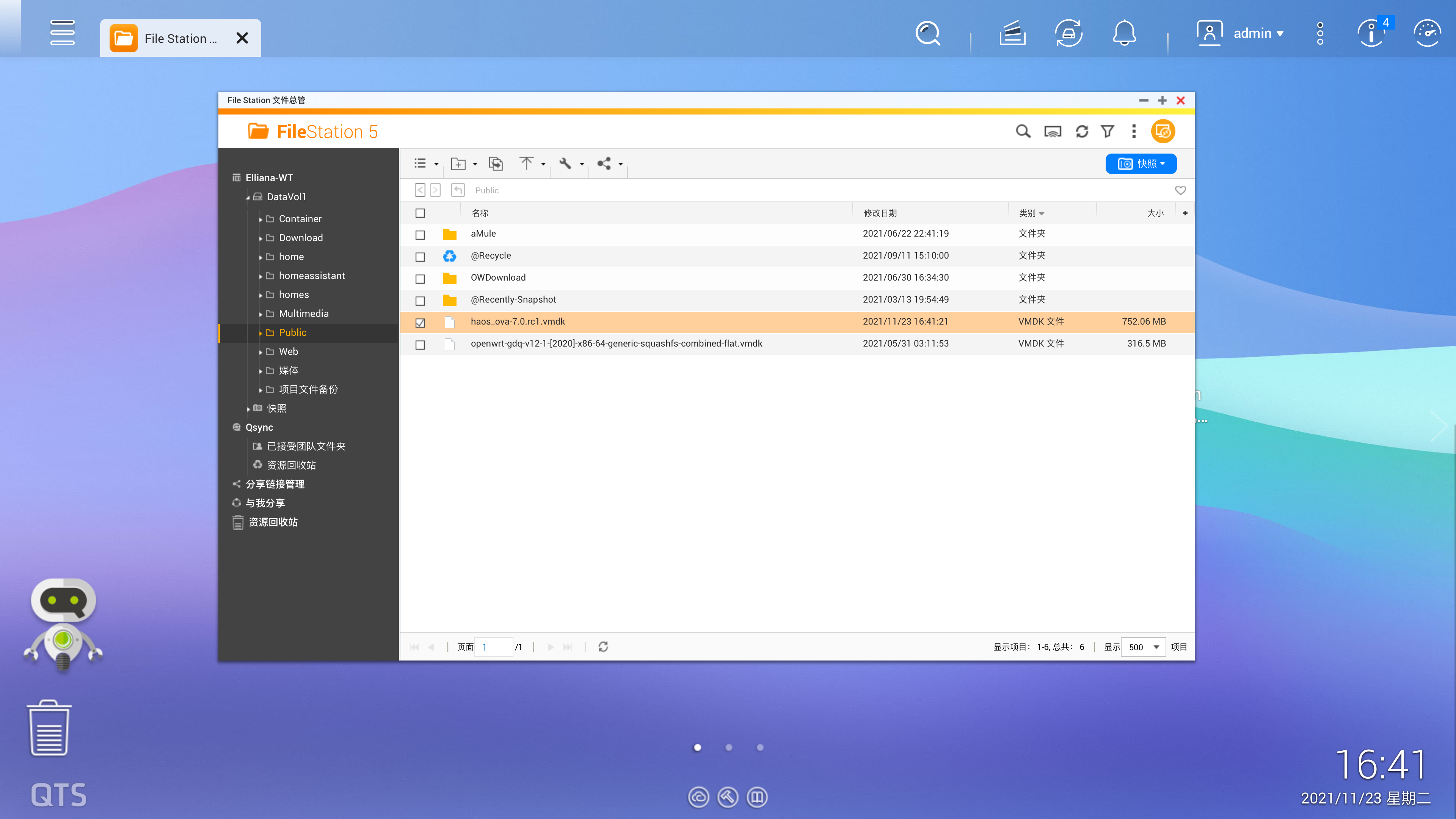This screenshot has width=1456, height=819.
Task: Sort the list by 修改日期 column header
Action: [x=880, y=213]
